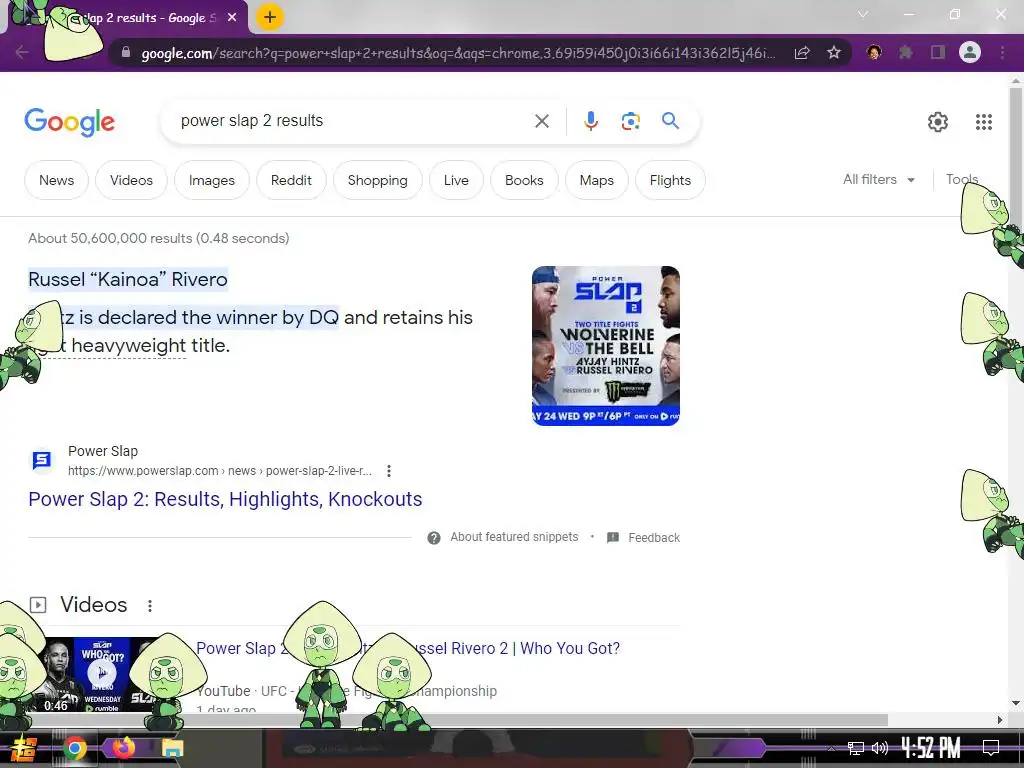Screen dimensions: 1024x768
Task: Close the power slap 2 results tab
Action: [232, 18]
